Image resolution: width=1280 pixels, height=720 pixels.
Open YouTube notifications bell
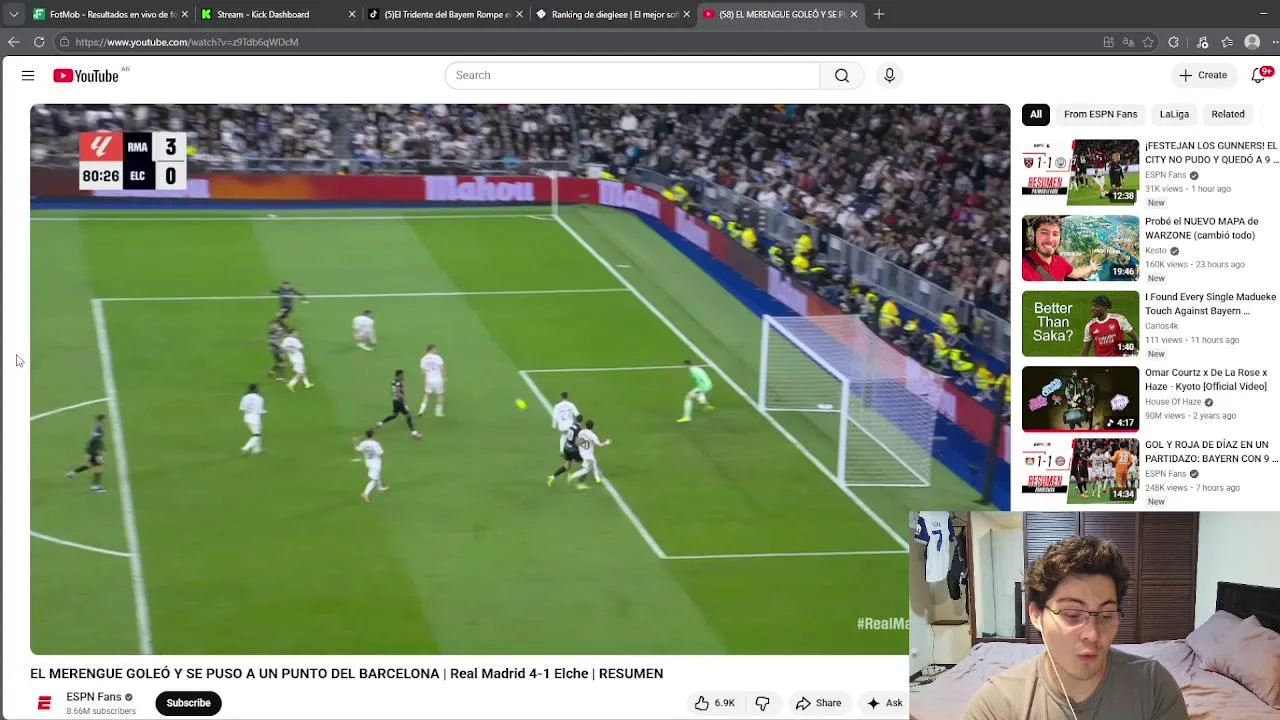(1260, 75)
